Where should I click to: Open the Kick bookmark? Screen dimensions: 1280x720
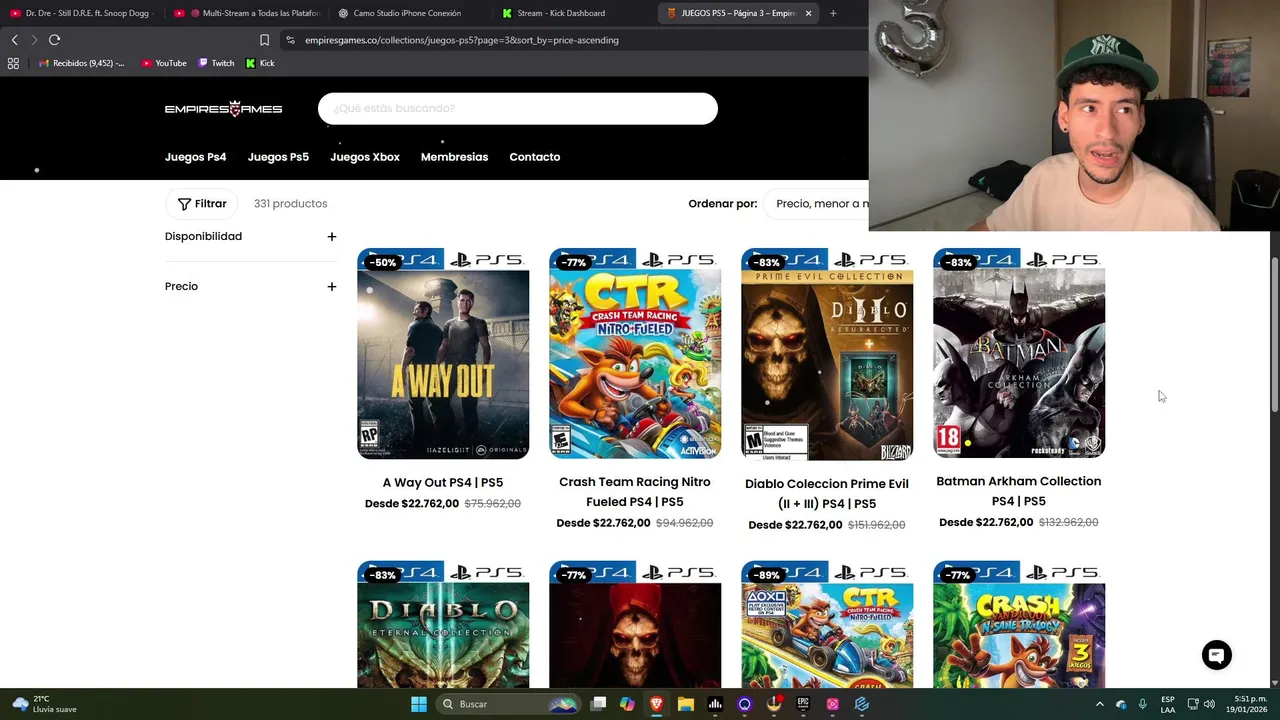point(260,63)
